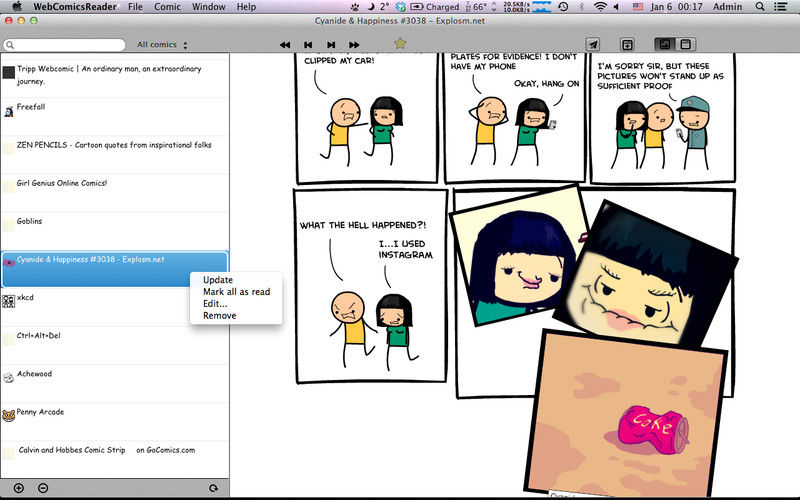Click the Jan 6 00:17 clock

click(x=677, y=7)
